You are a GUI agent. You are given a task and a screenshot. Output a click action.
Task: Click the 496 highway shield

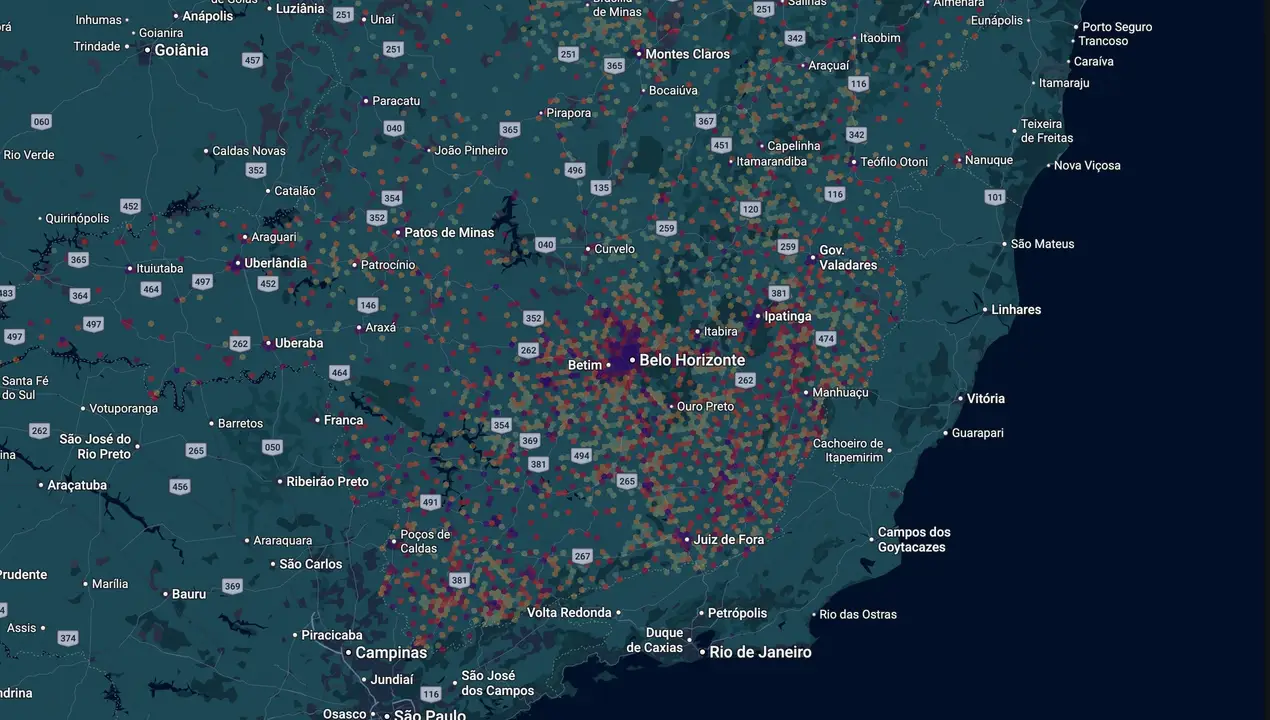click(574, 170)
